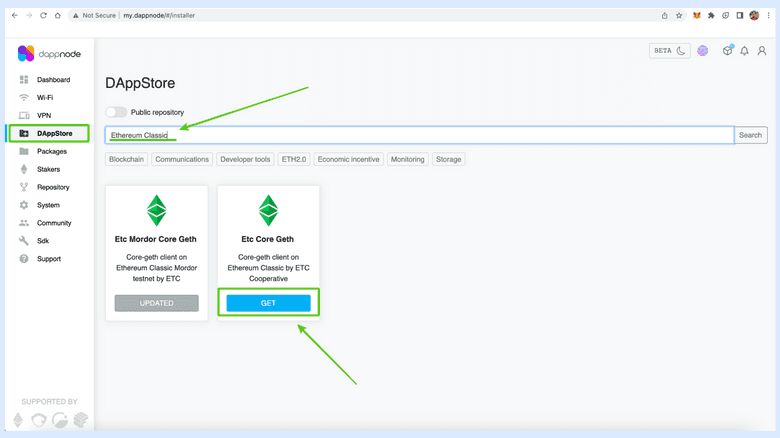This screenshot has height=438, width=780.
Task: Open the Etc Mordor Core Geth logo thumbnail
Action: [x=156, y=210]
